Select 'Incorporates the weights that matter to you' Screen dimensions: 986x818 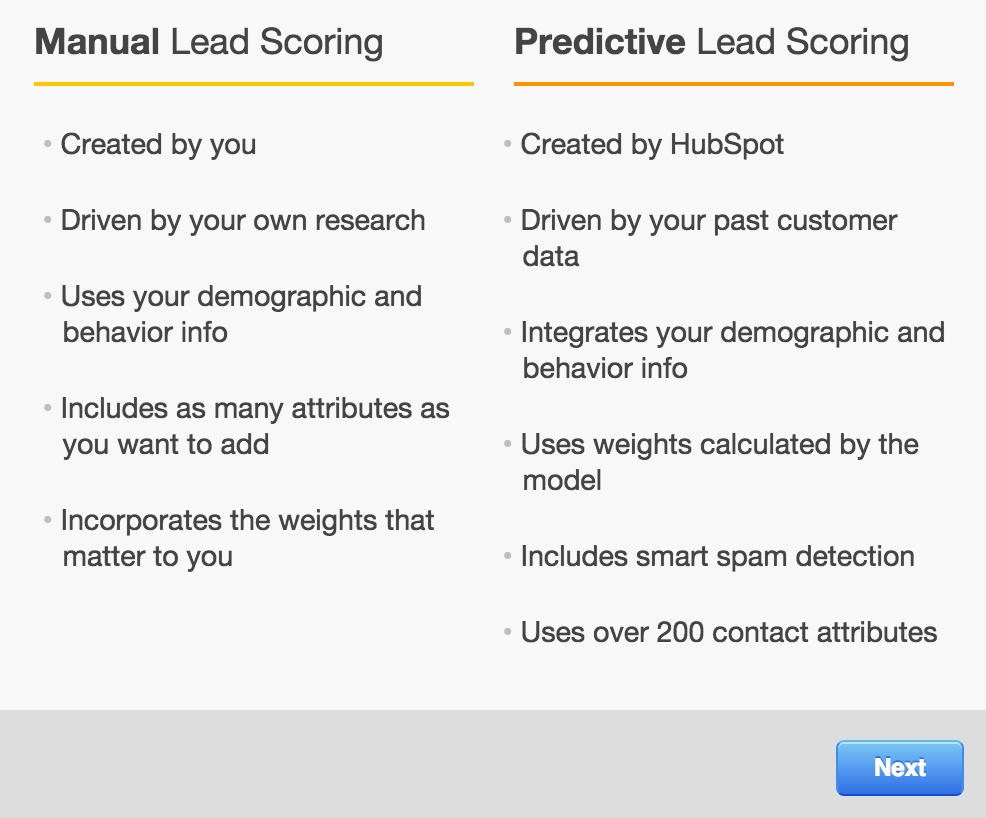point(247,538)
